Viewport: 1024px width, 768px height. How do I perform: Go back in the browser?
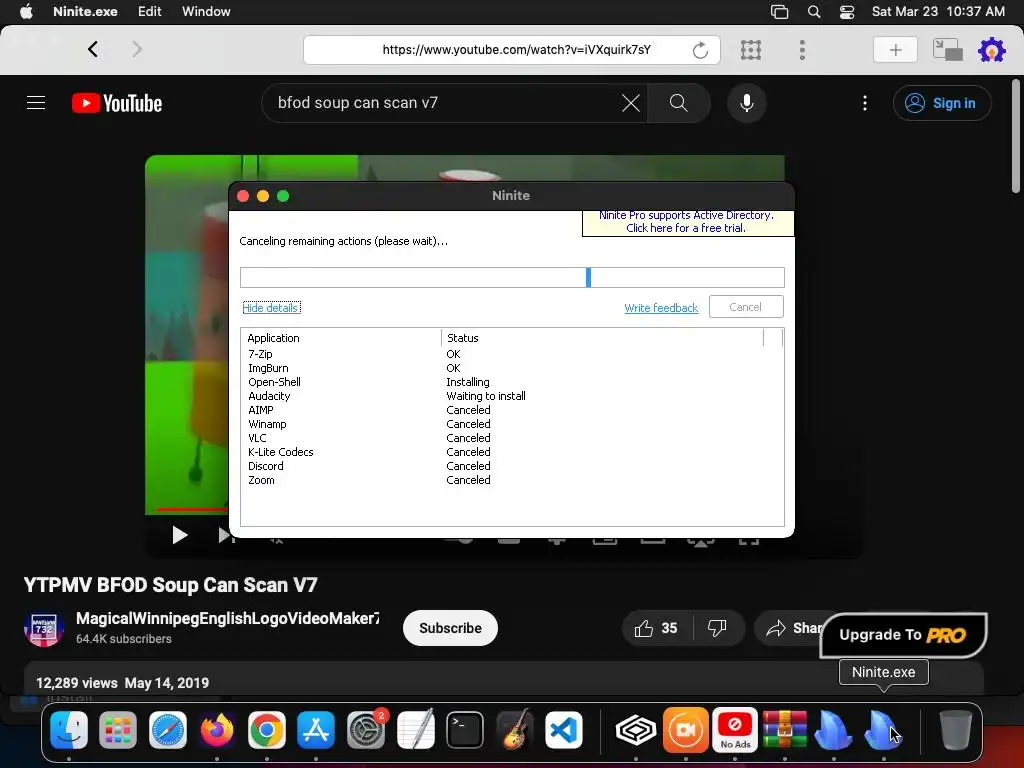pyautogui.click(x=93, y=49)
